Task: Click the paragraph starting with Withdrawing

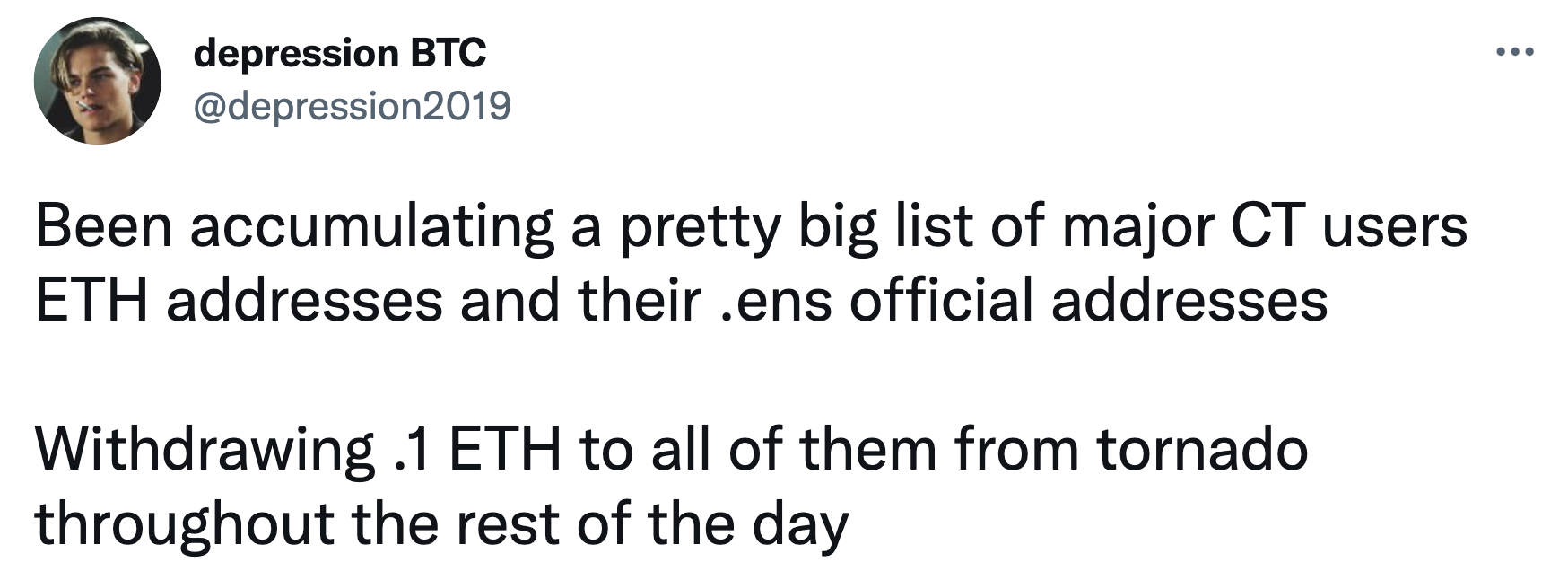Action: pyautogui.click(x=671, y=486)
